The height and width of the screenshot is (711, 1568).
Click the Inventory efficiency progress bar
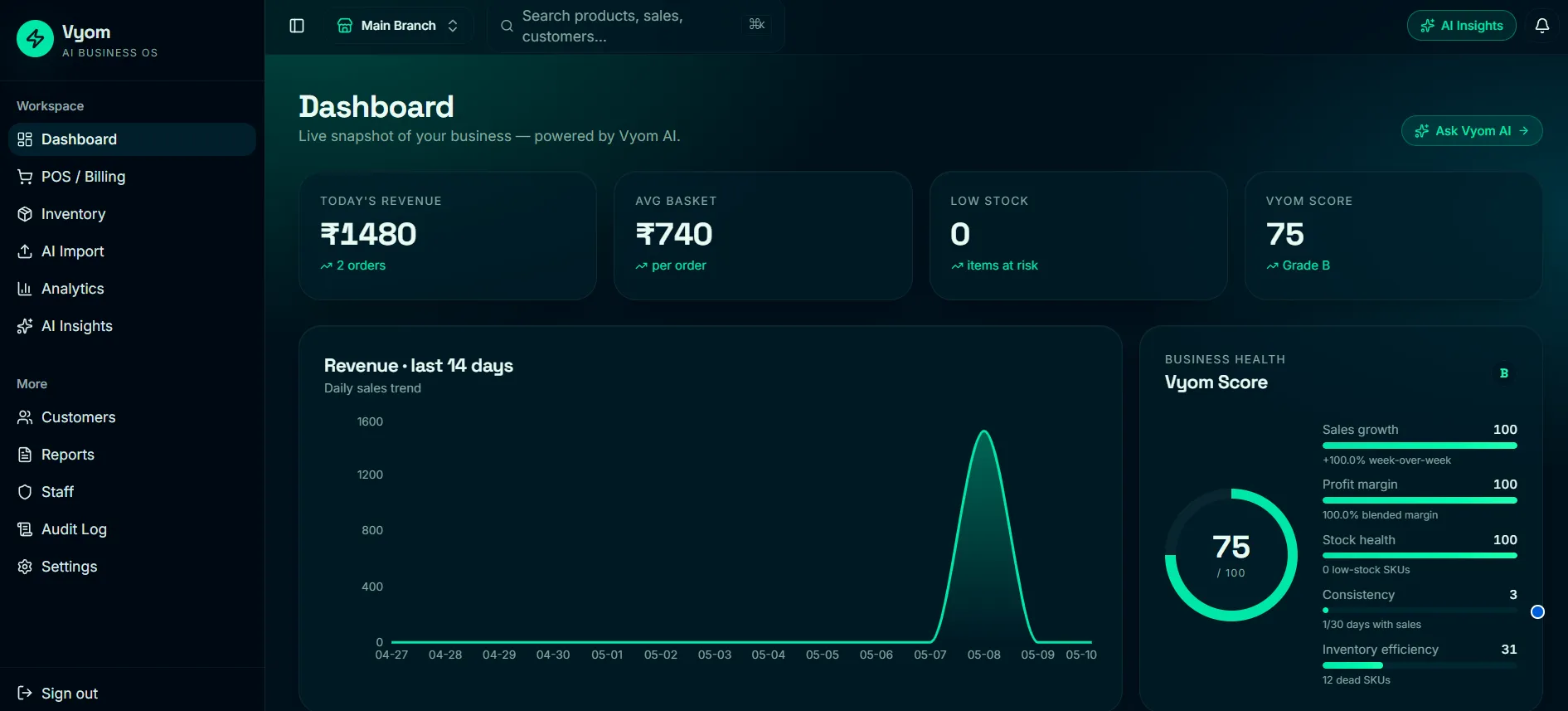tap(1420, 665)
